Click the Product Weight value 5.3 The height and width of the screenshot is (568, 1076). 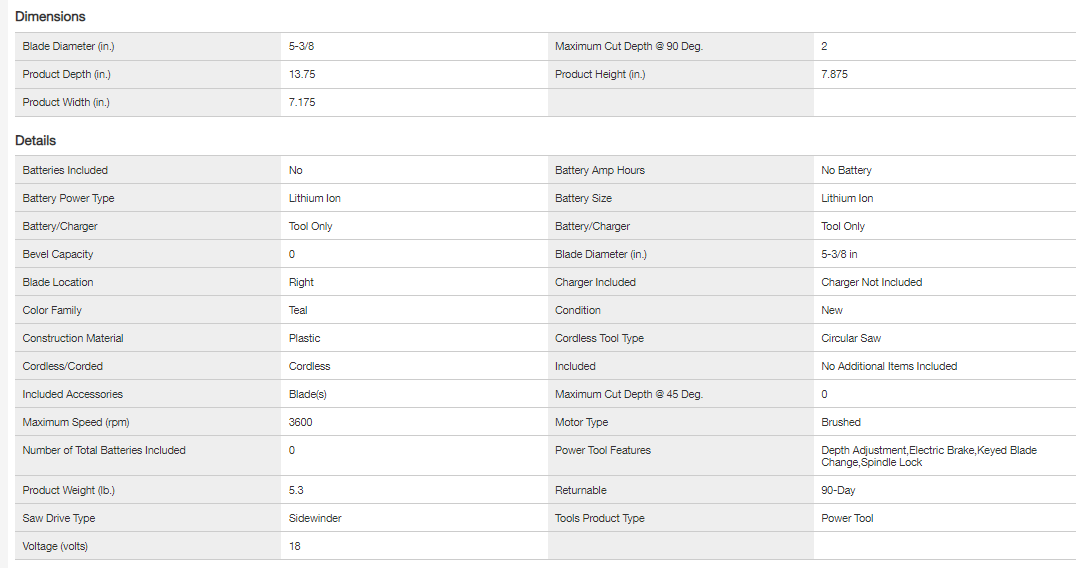(297, 490)
